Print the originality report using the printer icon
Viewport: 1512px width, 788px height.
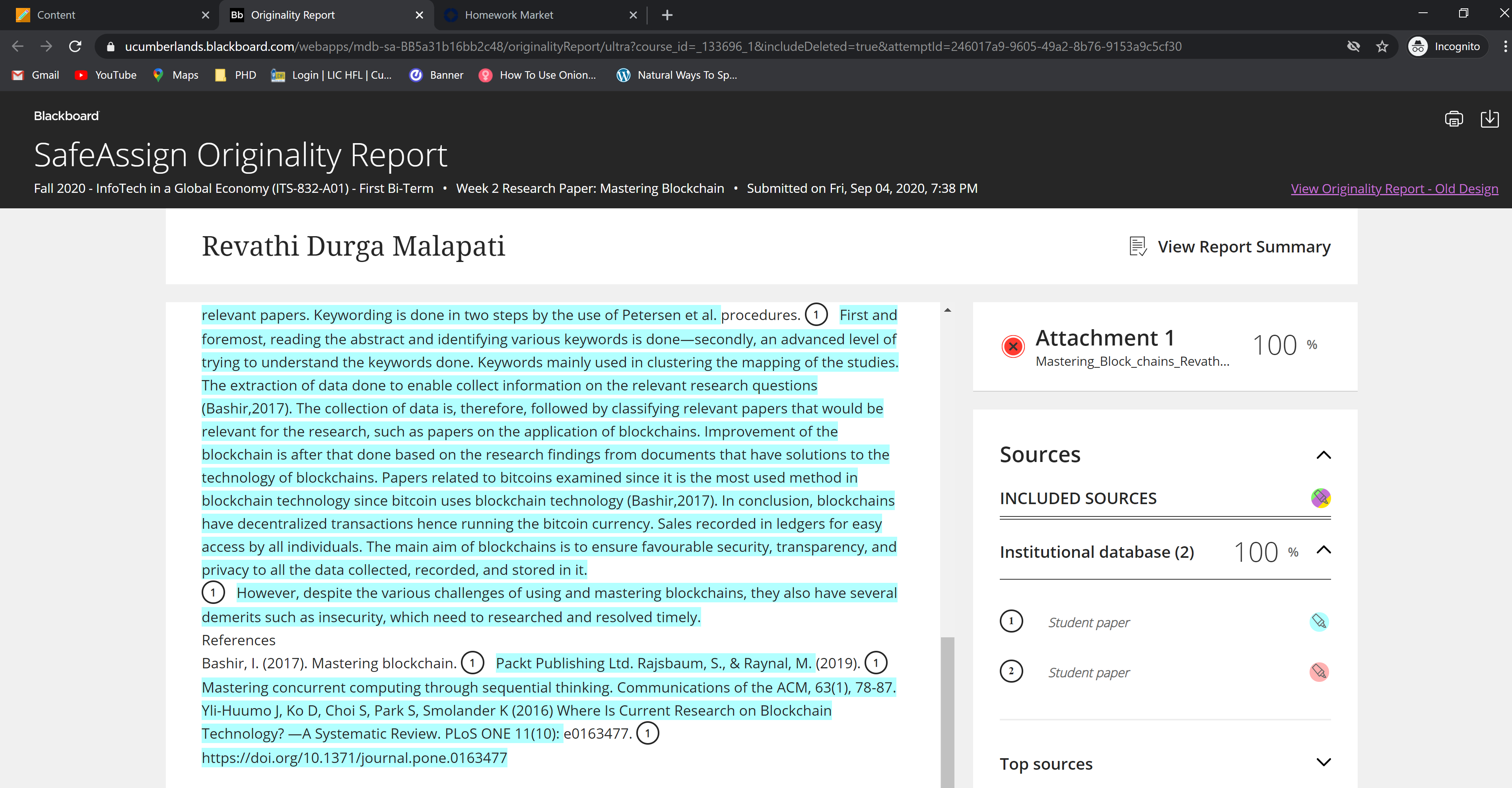pos(1453,119)
